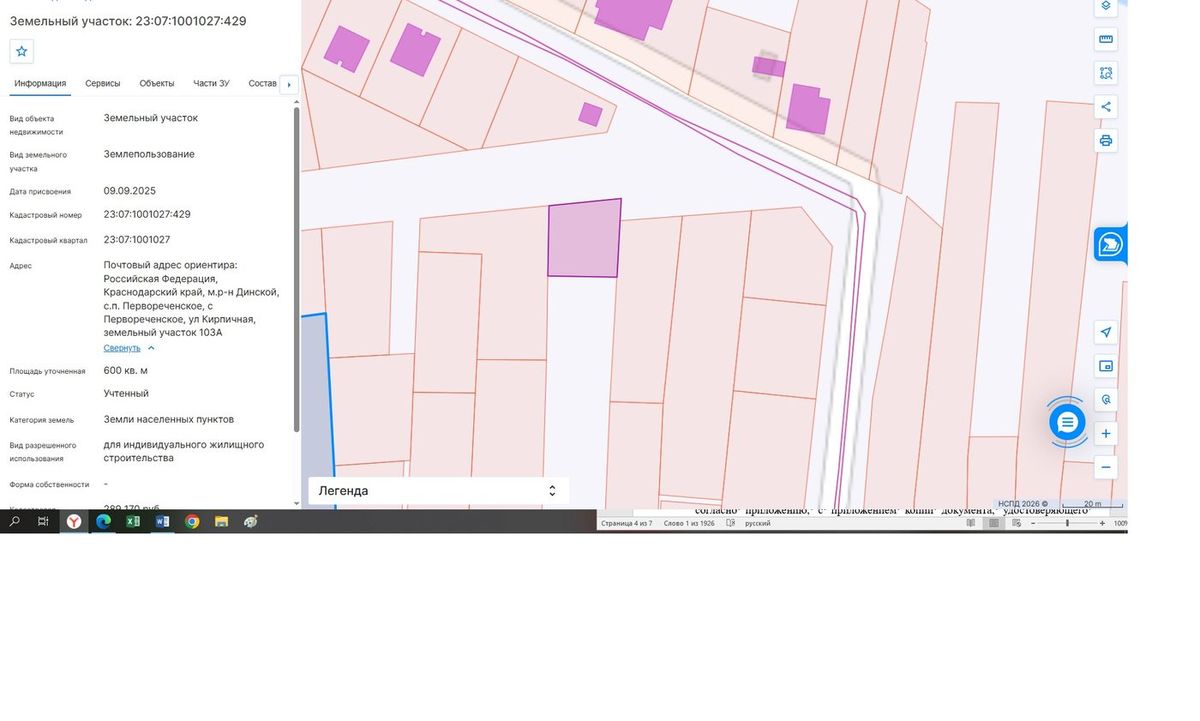Click the status value Учтенный
Image resolution: width=1200 pixels, height=721 pixels.
click(x=126, y=393)
